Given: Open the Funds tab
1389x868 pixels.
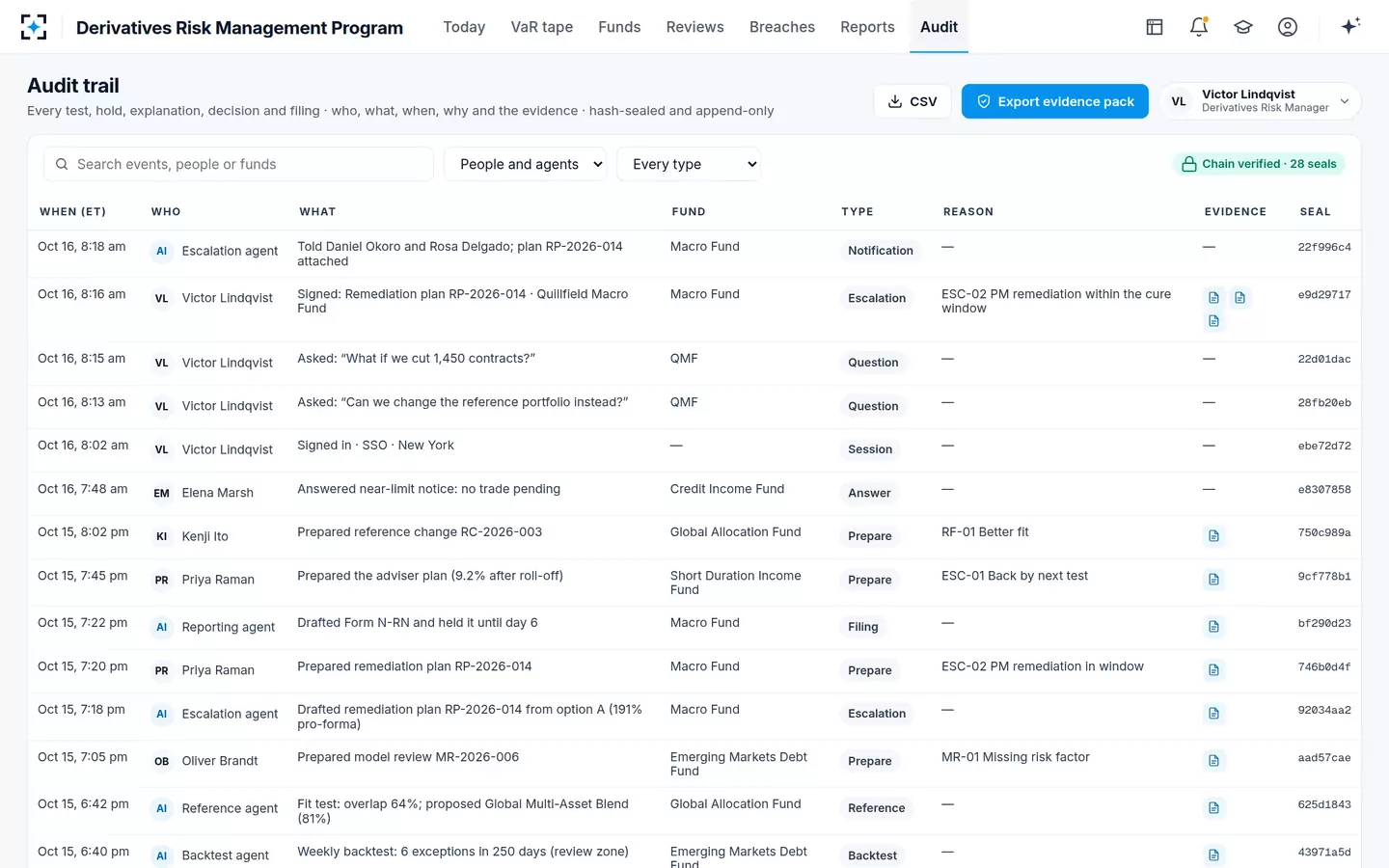Looking at the screenshot, I should [619, 27].
